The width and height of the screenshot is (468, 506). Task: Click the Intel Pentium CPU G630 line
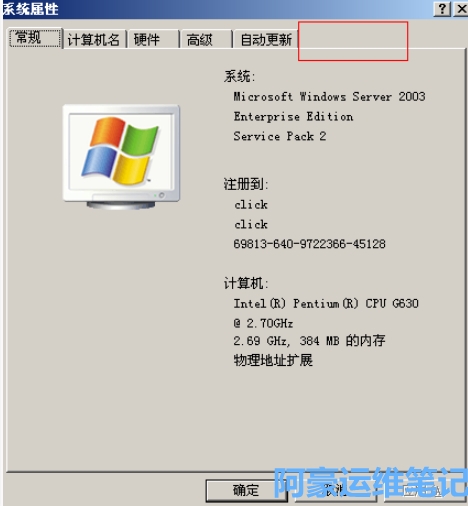click(326, 304)
